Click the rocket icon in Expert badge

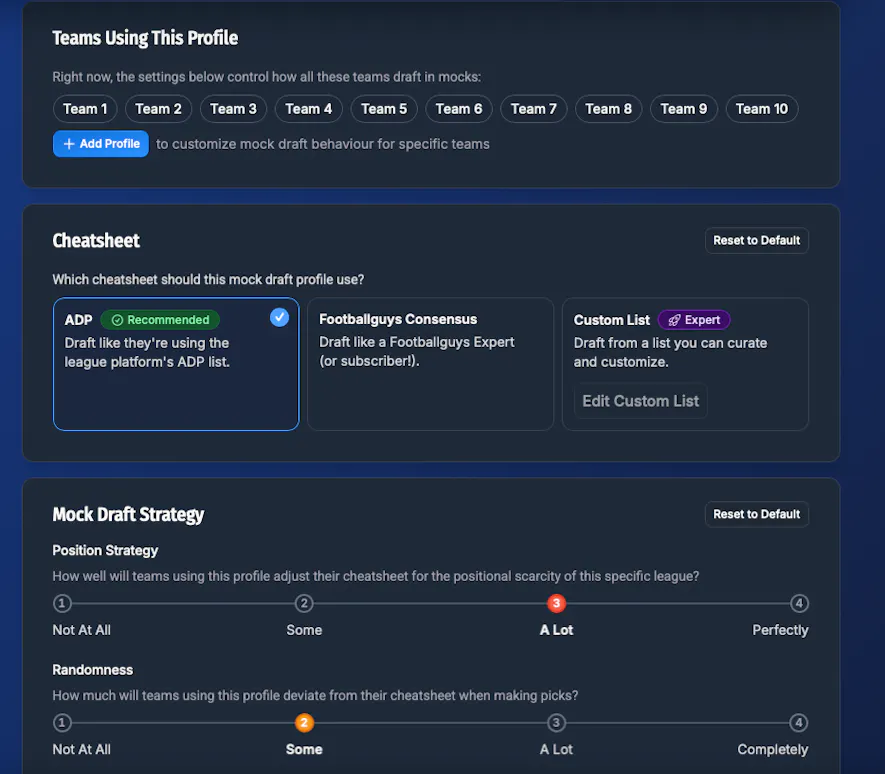[674, 320]
